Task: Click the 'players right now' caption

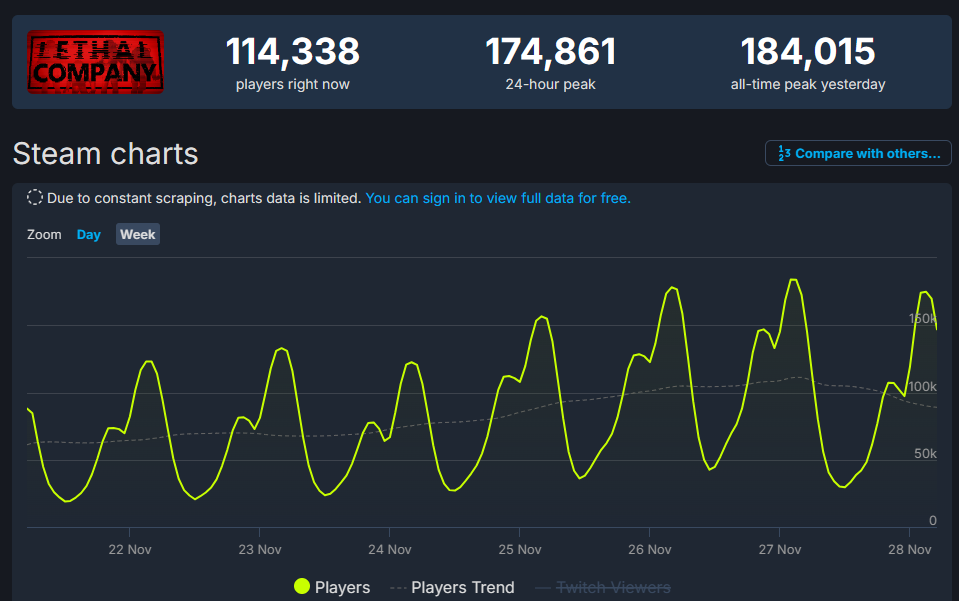Action: 292,84
